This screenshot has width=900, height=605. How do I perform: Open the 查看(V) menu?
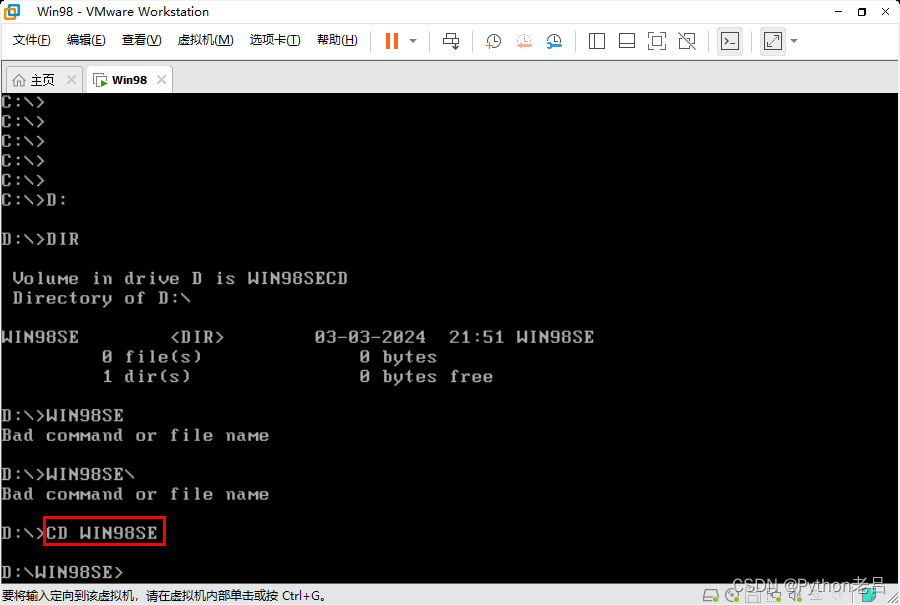[141, 40]
